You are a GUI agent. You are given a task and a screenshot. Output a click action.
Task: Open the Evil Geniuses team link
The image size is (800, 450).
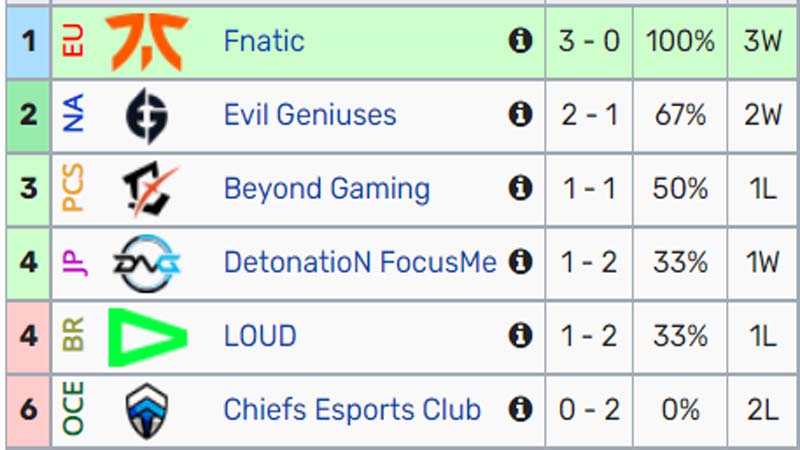[x=310, y=114]
